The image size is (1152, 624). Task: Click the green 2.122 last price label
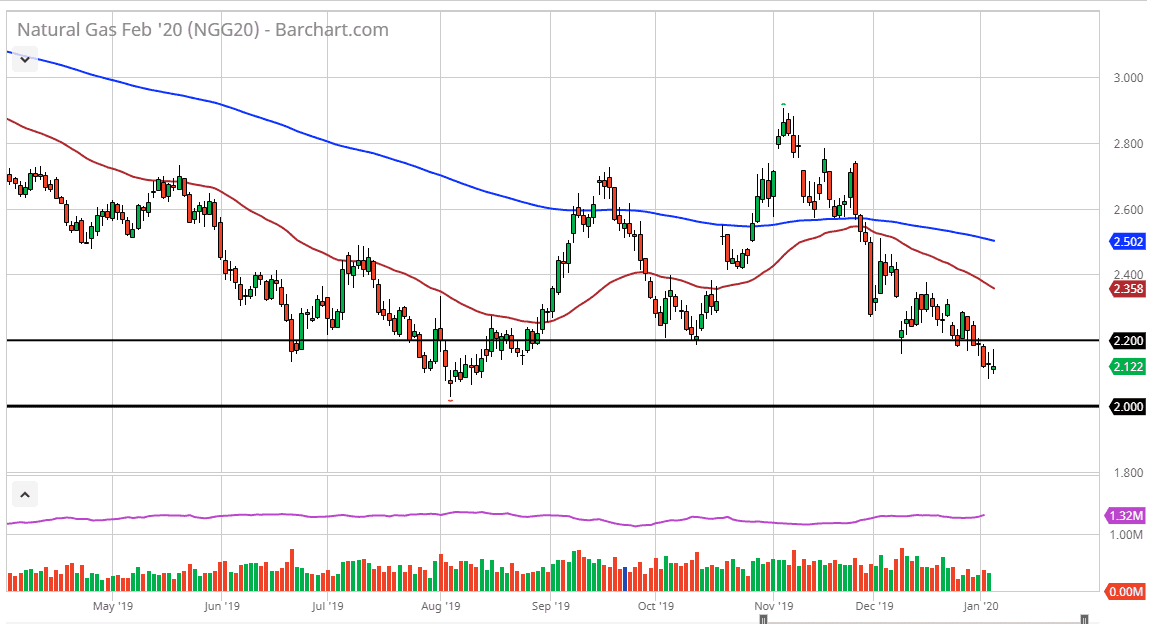coord(1128,367)
